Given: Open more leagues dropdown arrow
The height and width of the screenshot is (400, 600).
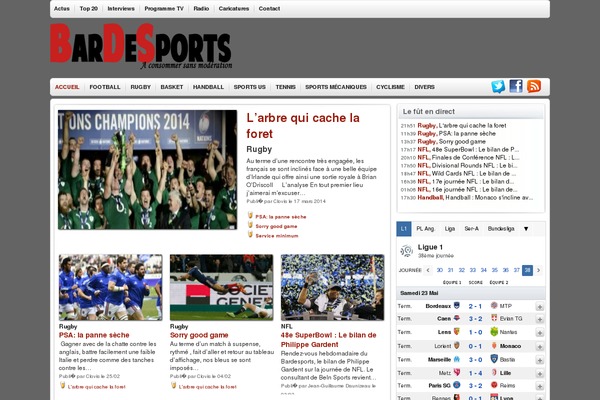Looking at the screenshot, I should tap(526, 229).
